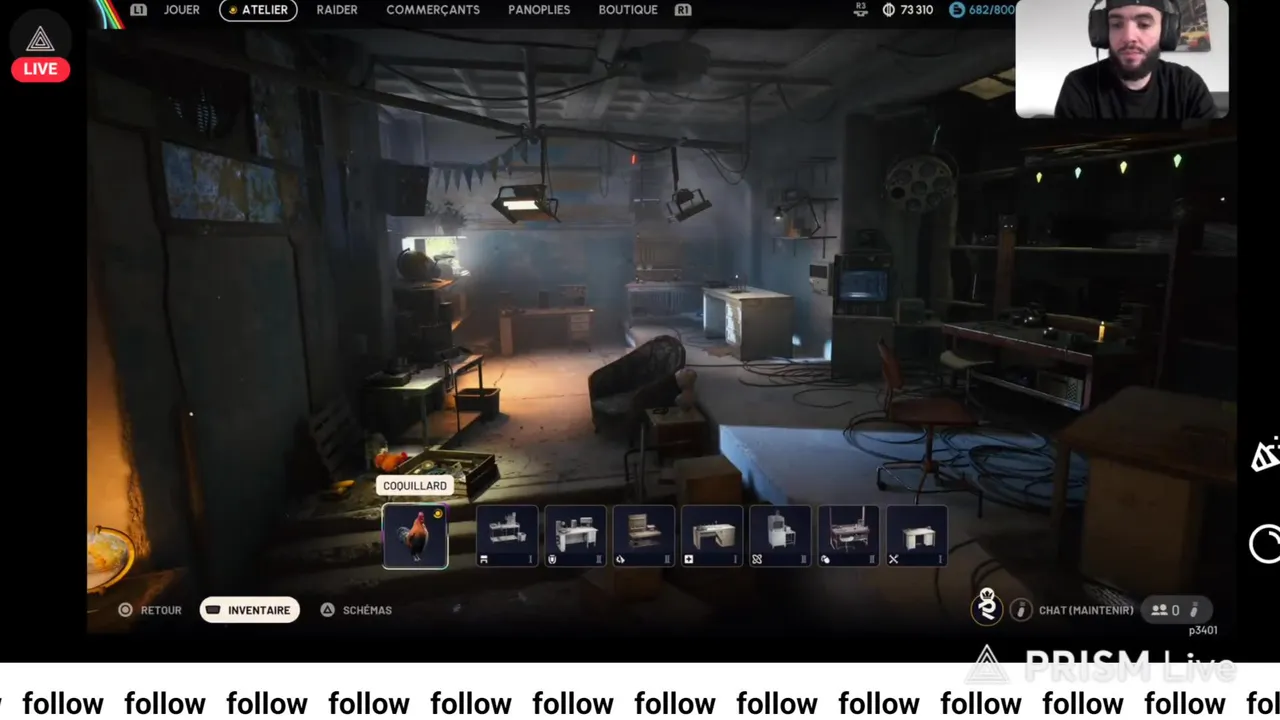Image resolution: width=1280 pixels, height=720 pixels.
Task: Click the player emblem with crown
Action: tap(987, 607)
